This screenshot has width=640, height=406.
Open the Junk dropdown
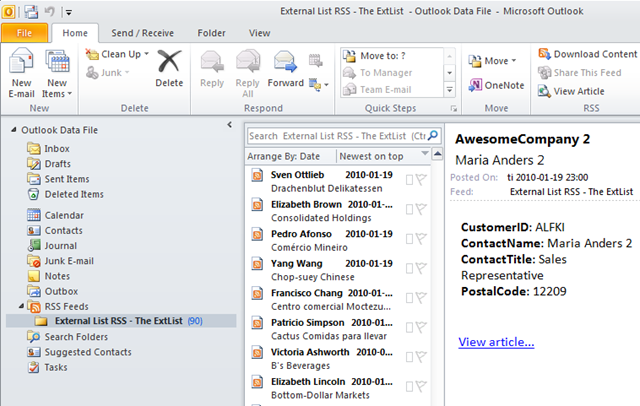point(108,73)
